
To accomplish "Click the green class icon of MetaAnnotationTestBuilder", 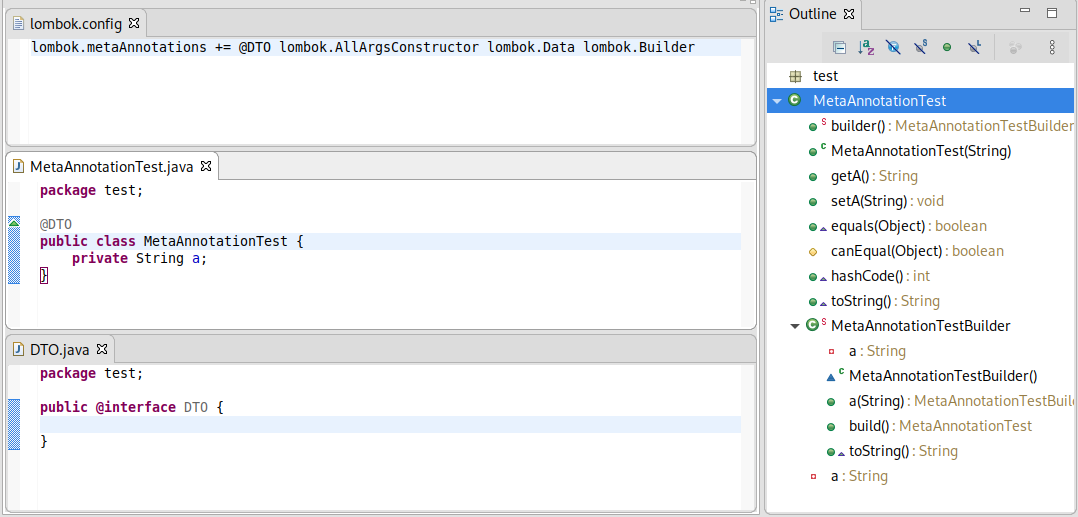I will pos(813,325).
